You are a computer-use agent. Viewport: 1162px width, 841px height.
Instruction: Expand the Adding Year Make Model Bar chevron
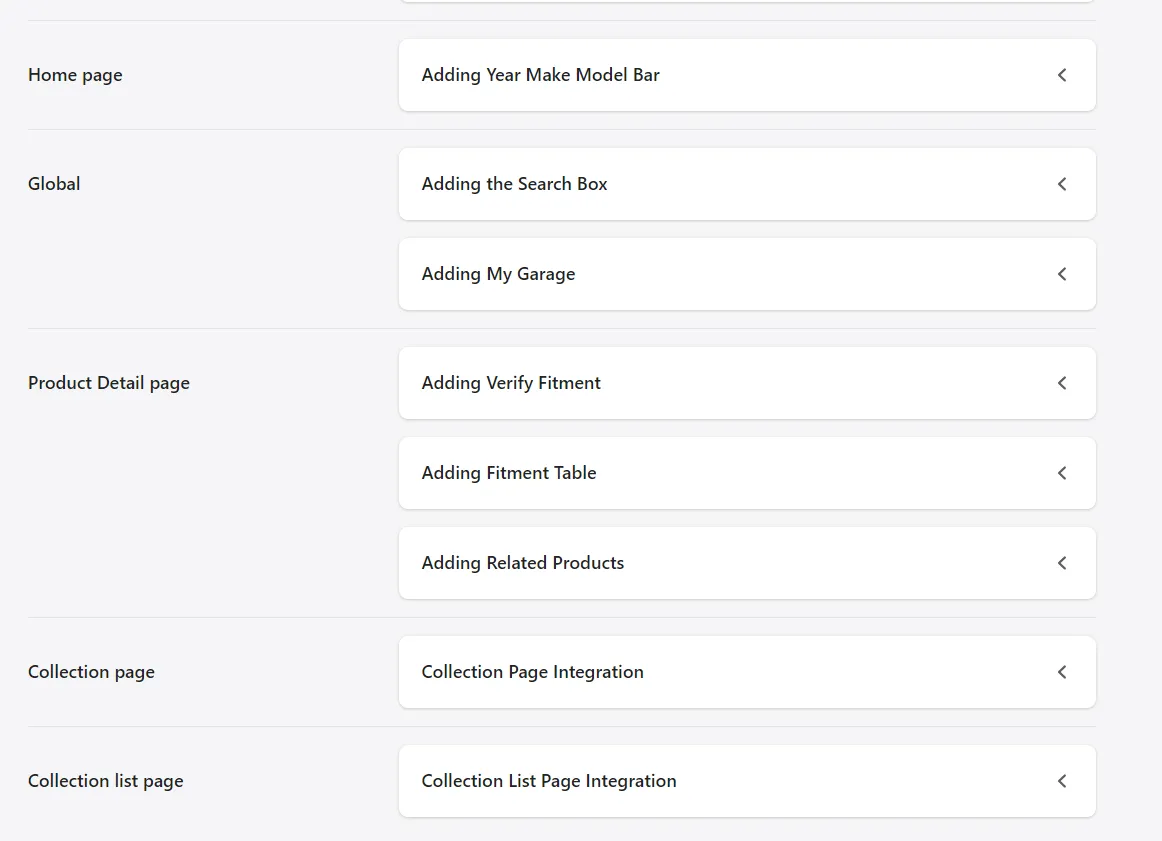(1062, 75)
